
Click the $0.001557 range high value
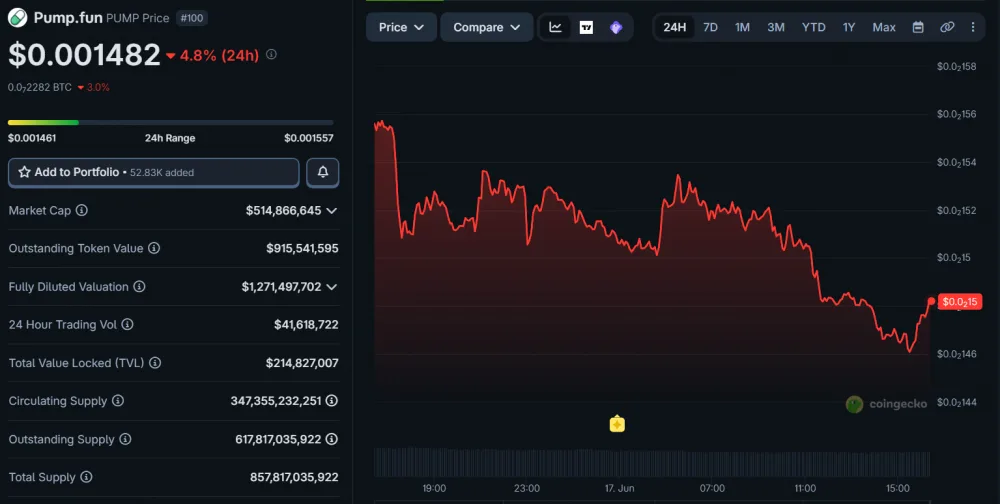pyautogui.click(x=309, y=138)
